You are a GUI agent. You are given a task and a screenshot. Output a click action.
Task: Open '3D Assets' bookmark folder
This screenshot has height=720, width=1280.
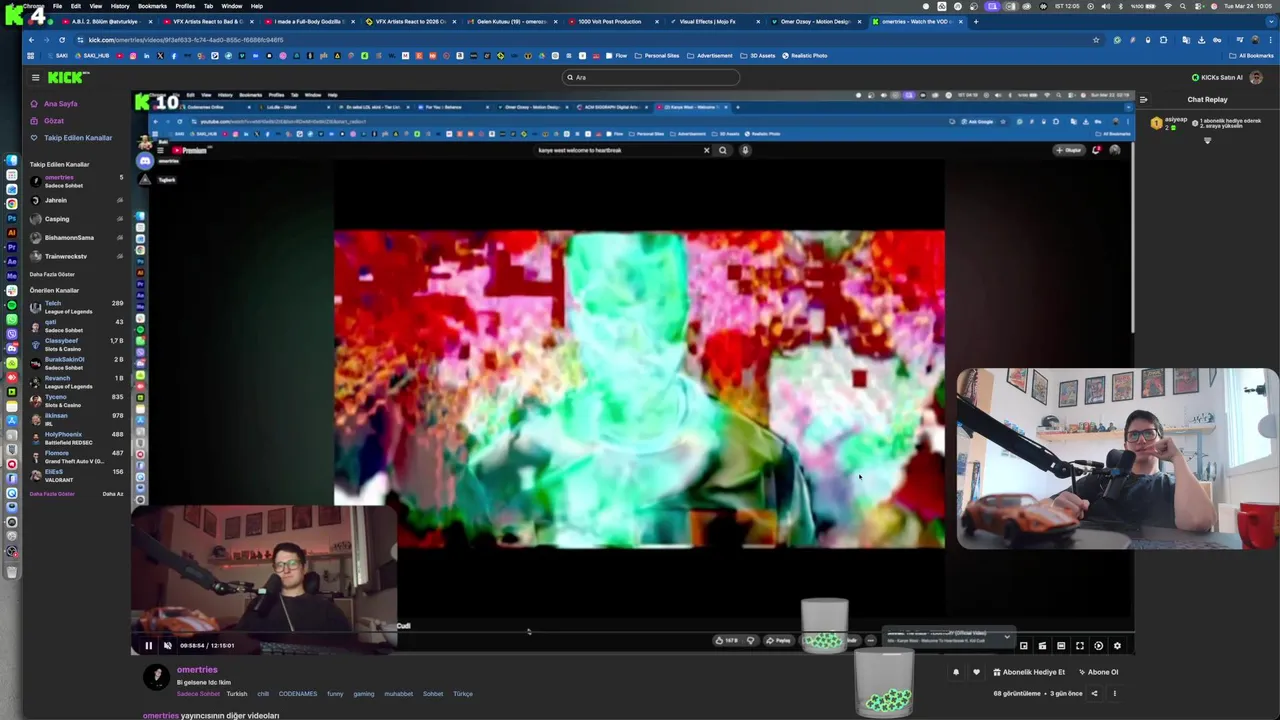[758, 56]
